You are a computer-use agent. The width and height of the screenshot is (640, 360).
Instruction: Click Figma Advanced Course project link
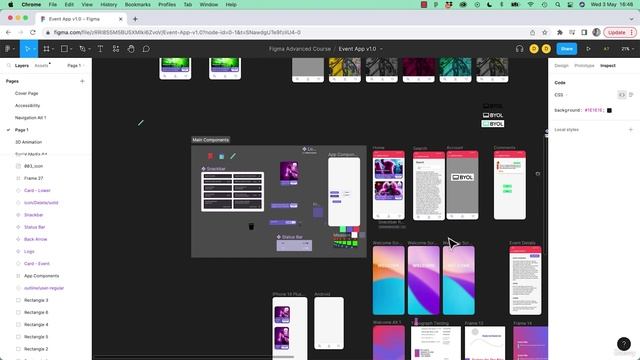[300, 49]
